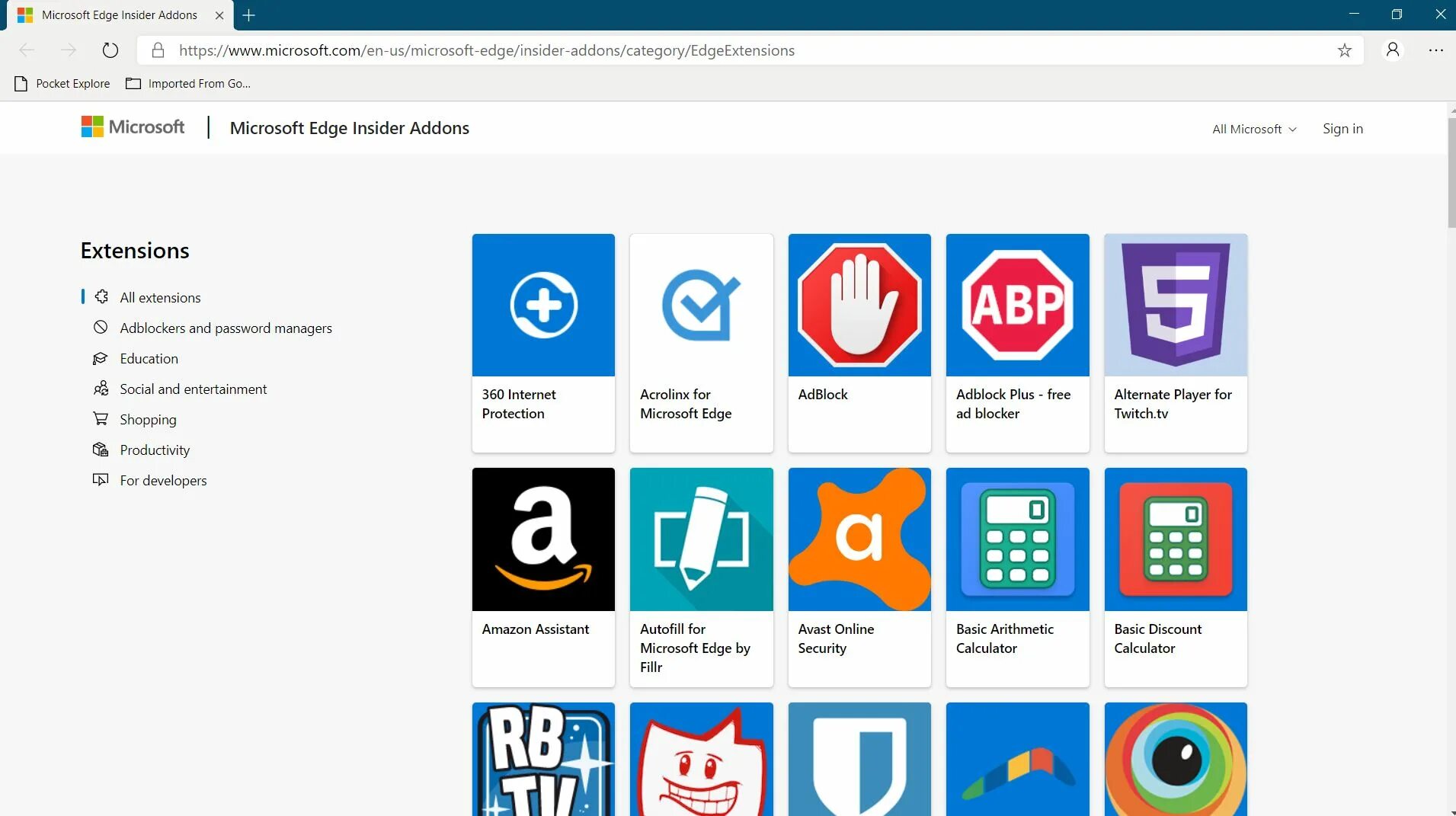Select Productivity category
The image size is (1456, 816).
pos(141,450)
